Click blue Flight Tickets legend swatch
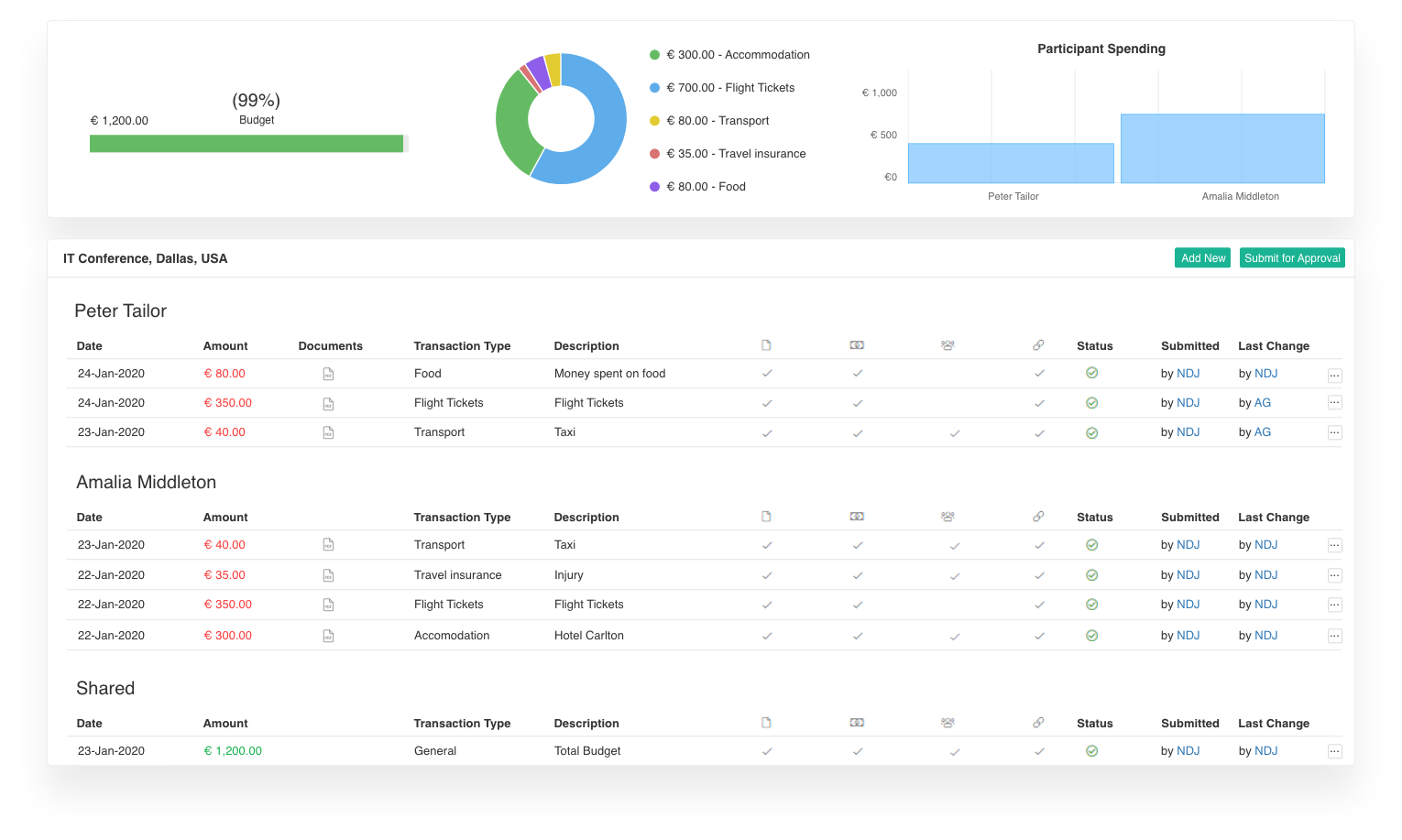 click(654, 88)
